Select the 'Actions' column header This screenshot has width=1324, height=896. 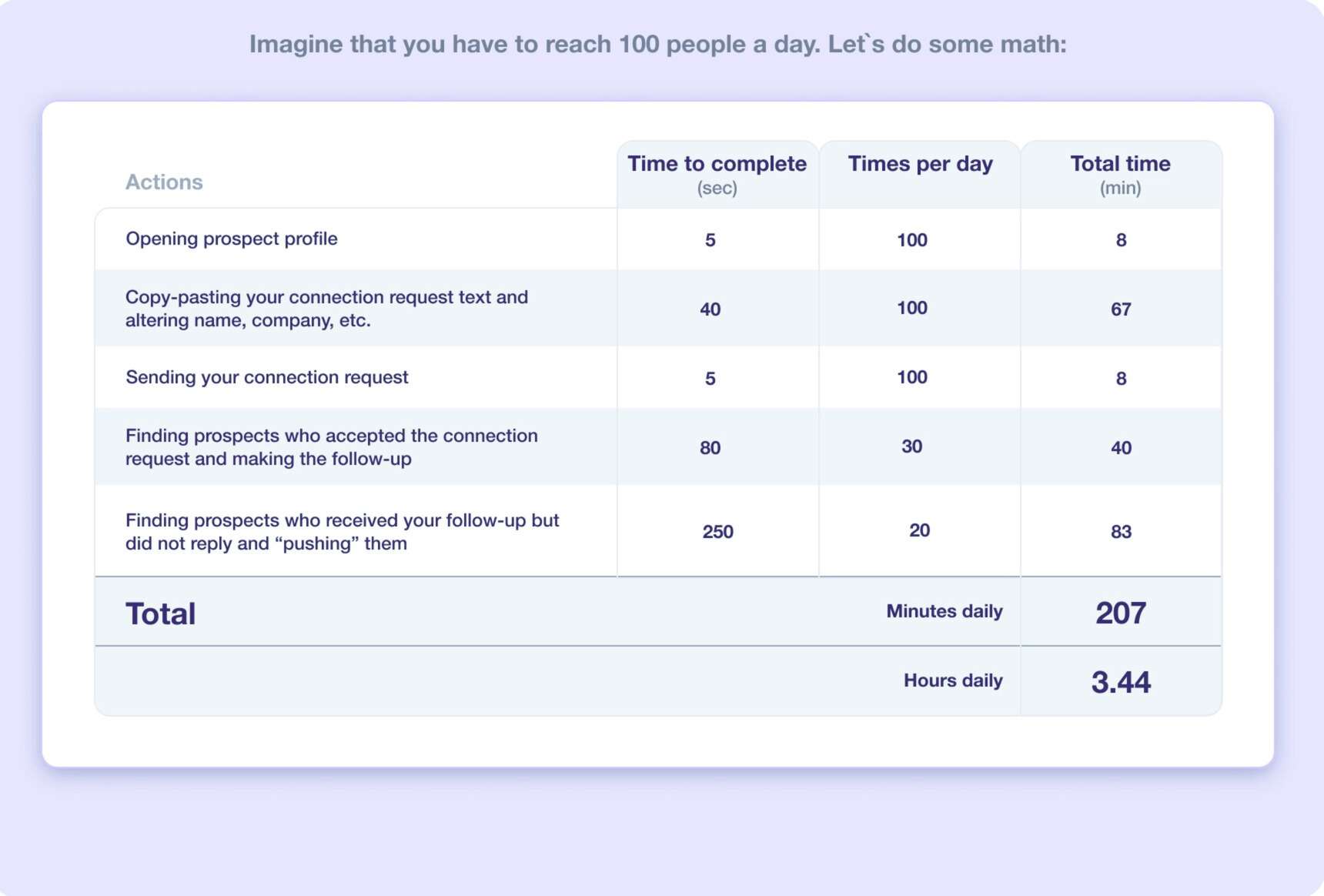164,182
